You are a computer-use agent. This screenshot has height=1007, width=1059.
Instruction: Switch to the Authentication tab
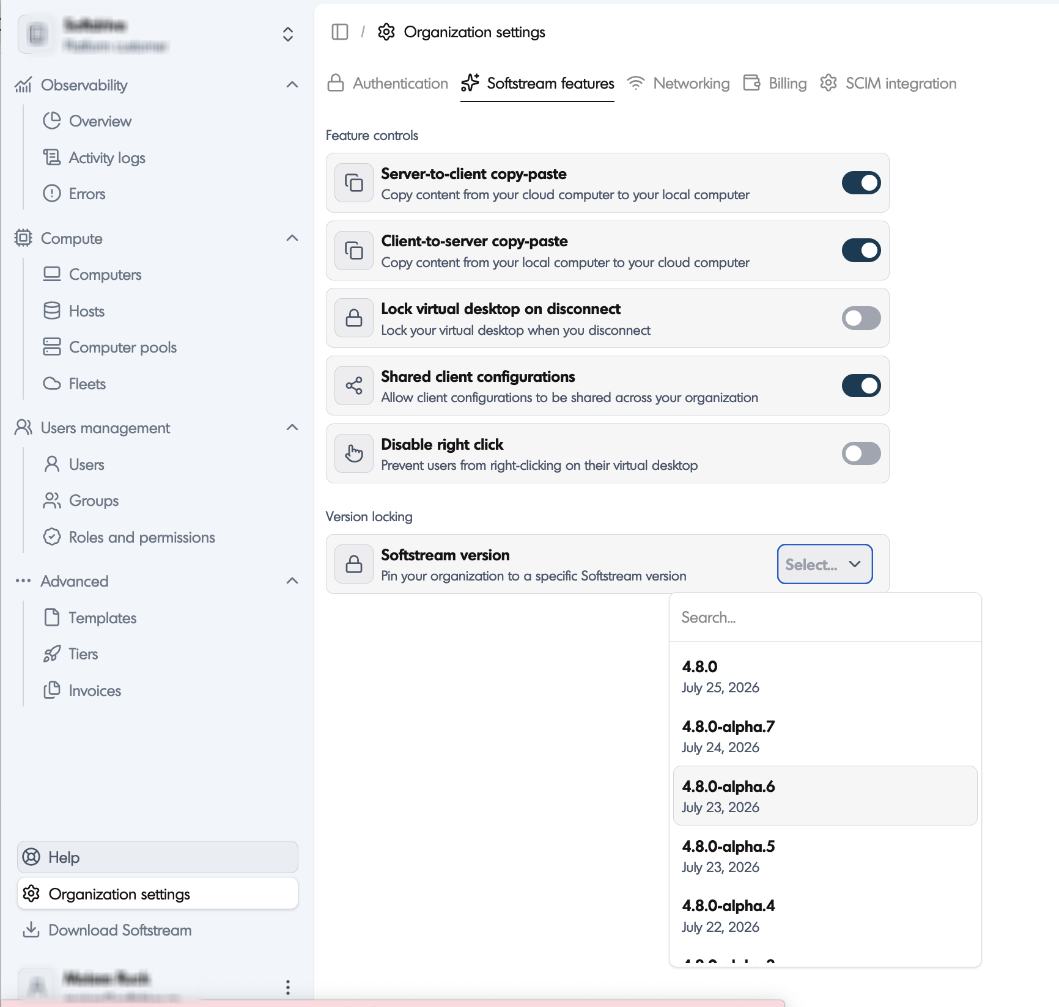388,84
